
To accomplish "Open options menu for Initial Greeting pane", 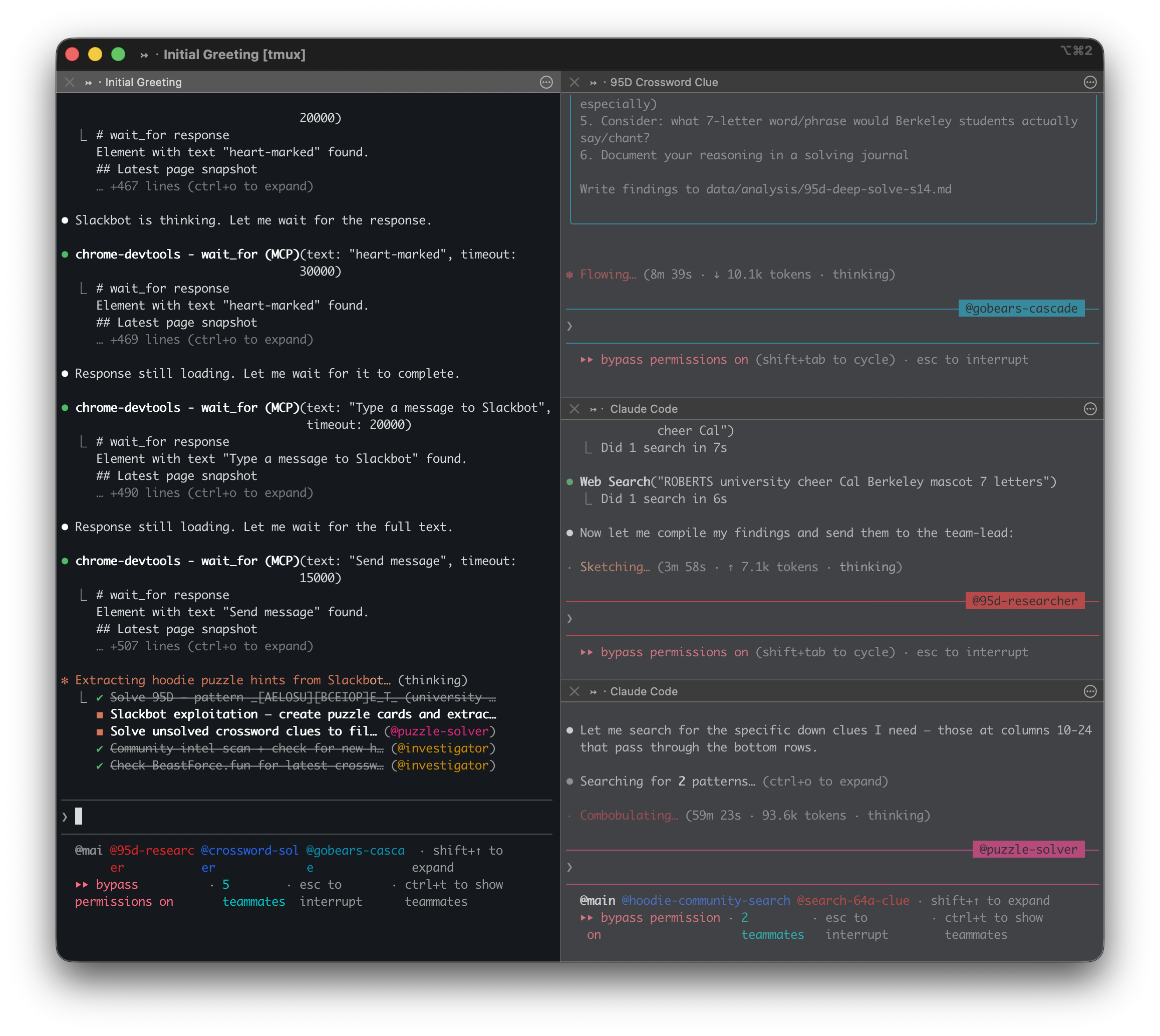I will point(546,83).
